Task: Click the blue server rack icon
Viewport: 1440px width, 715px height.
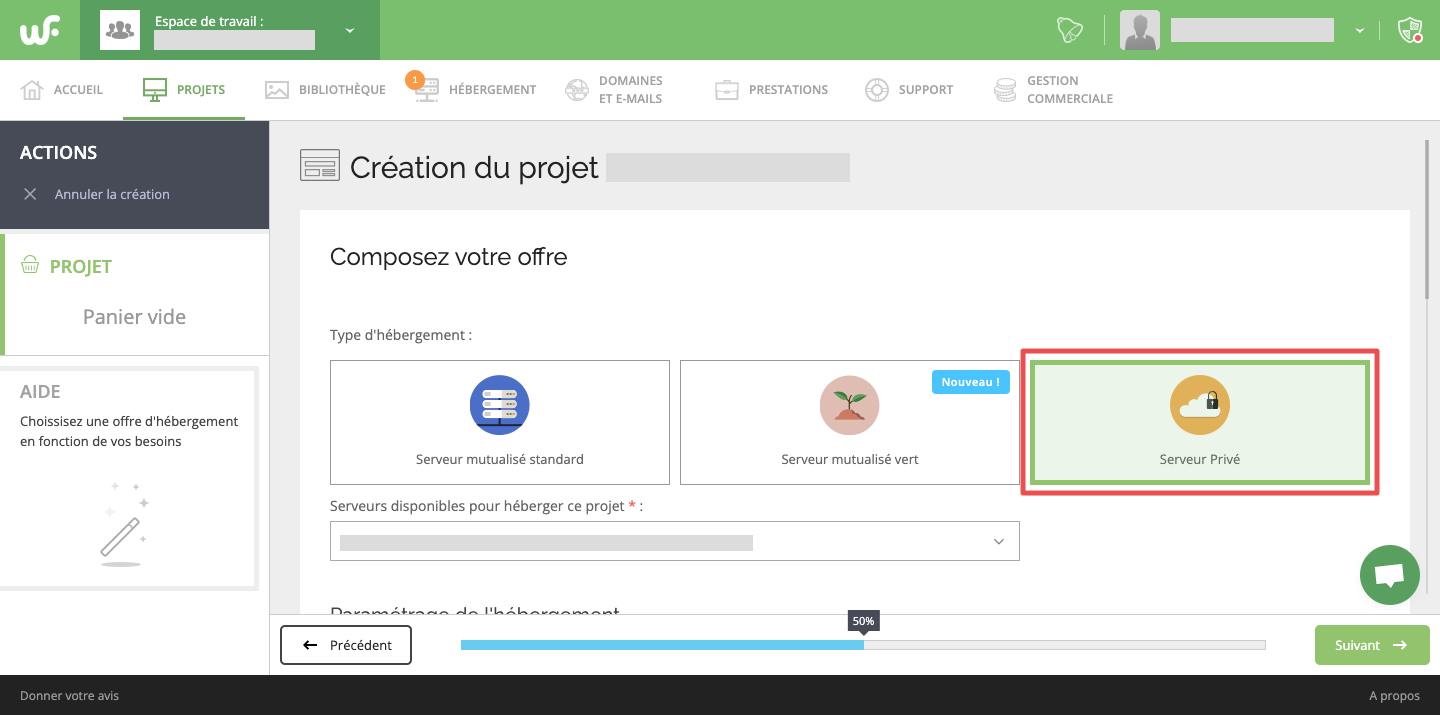Action: point(500,405)
